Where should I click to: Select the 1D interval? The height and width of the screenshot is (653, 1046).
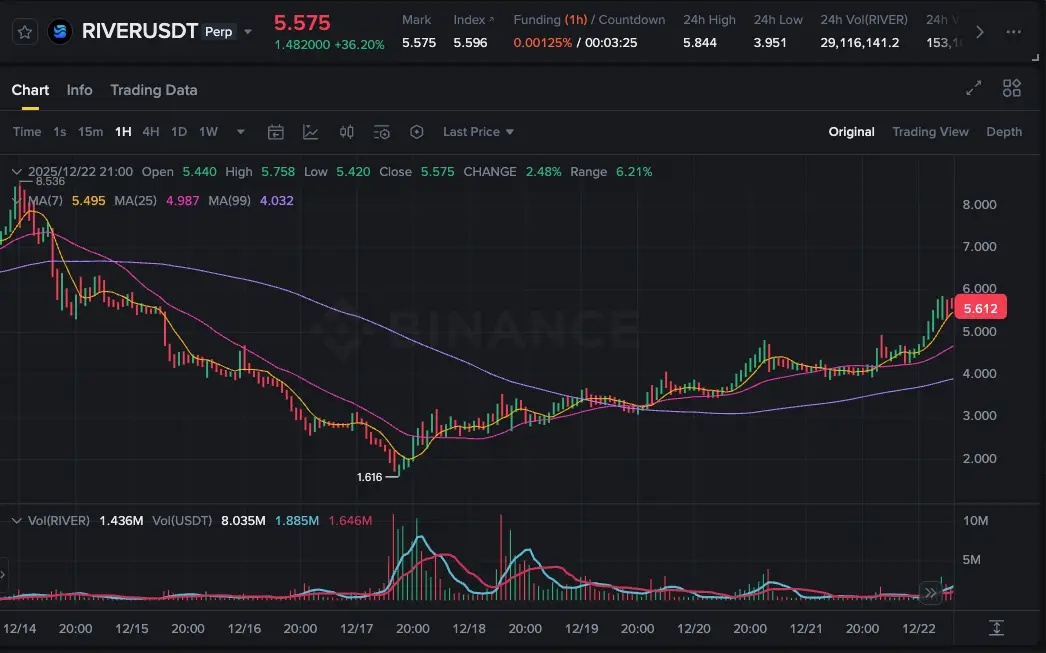[x=179, y=132]
